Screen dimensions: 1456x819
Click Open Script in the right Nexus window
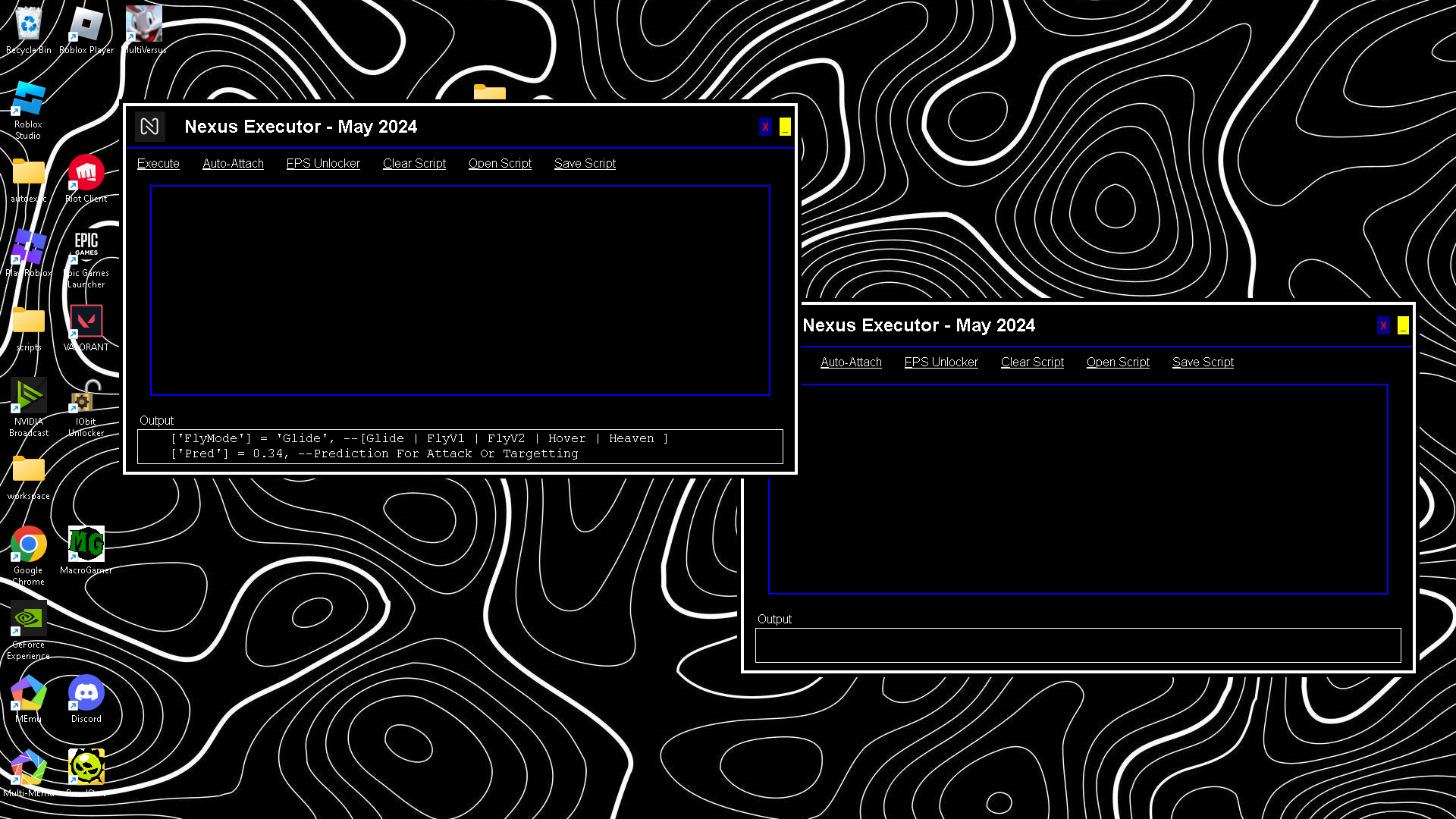[x=1118, y=362]
